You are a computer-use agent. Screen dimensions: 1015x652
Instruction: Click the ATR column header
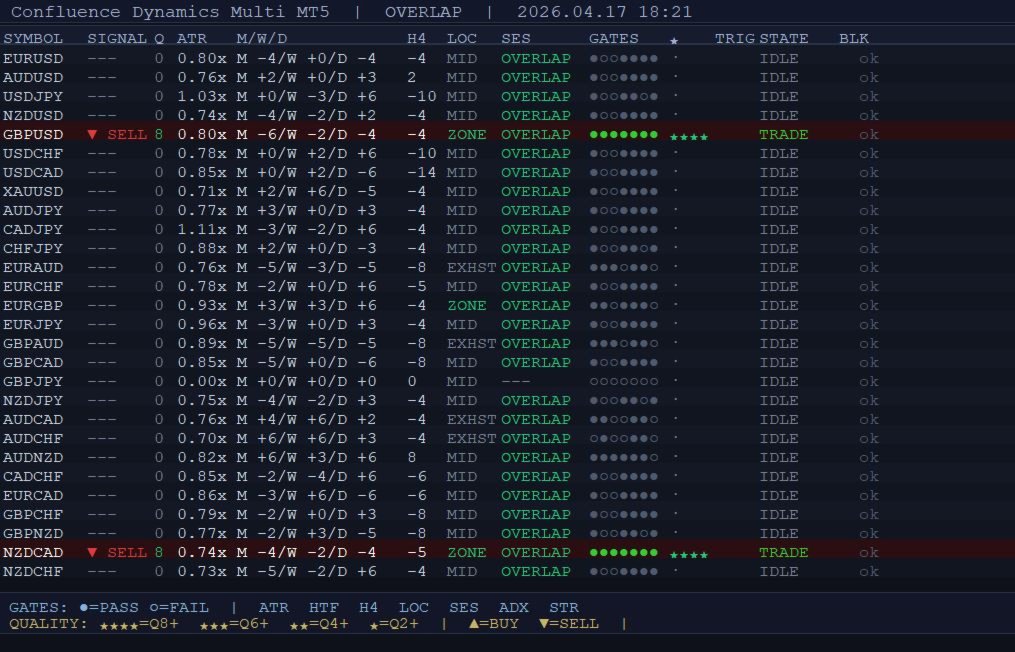(x=192, y=39)
